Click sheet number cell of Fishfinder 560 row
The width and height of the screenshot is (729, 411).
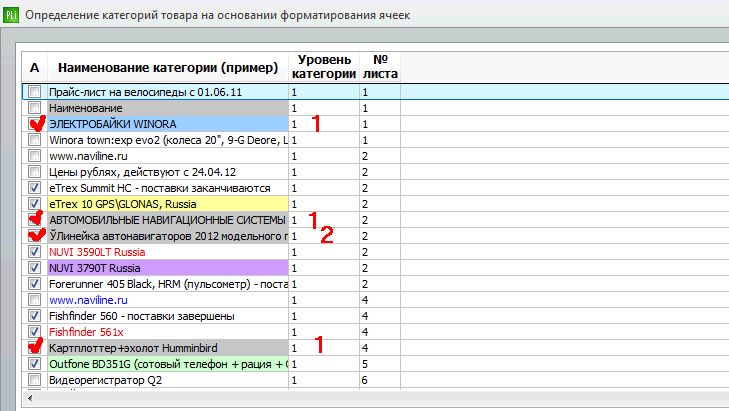380,316
